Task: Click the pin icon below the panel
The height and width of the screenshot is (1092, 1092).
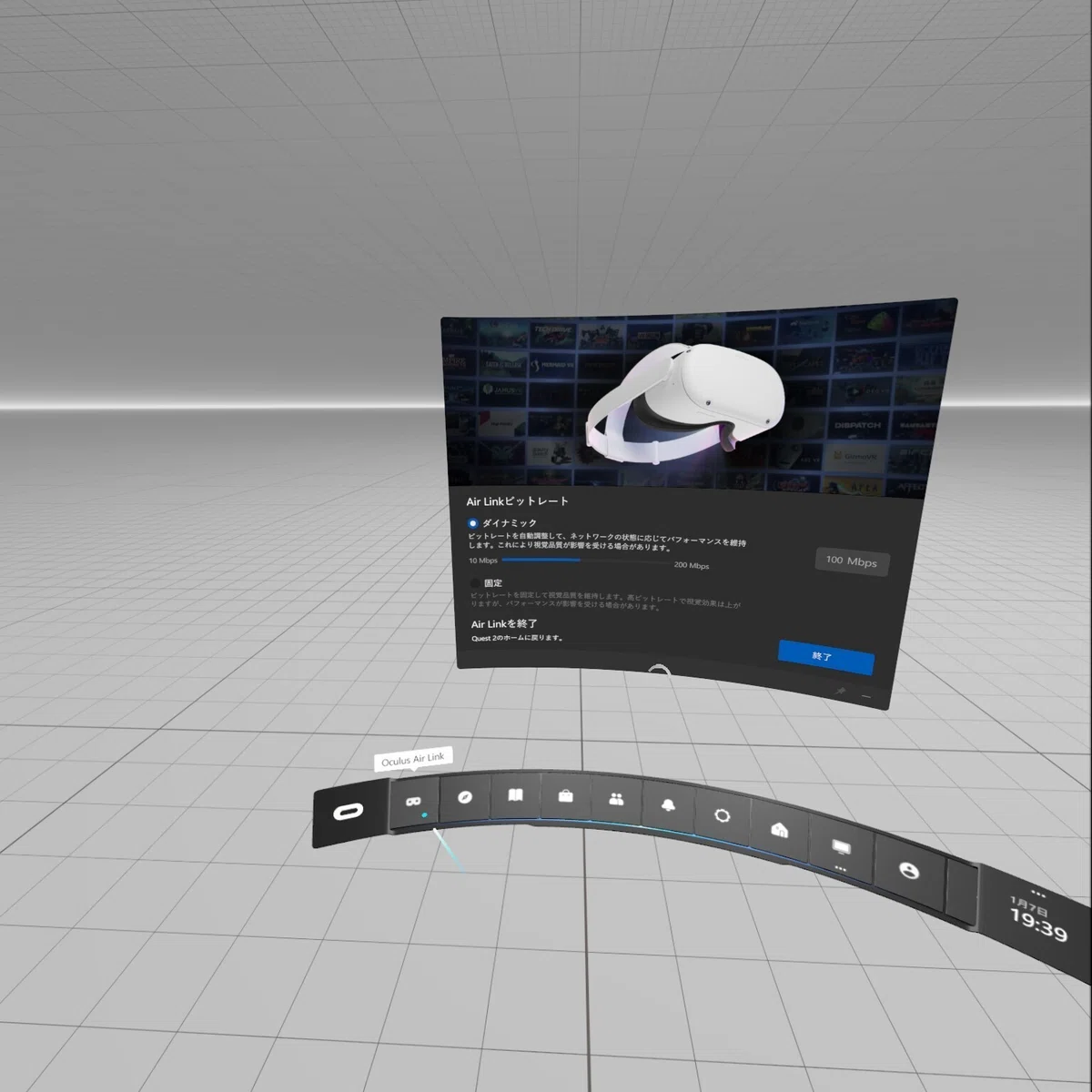Action: (842, 692)
